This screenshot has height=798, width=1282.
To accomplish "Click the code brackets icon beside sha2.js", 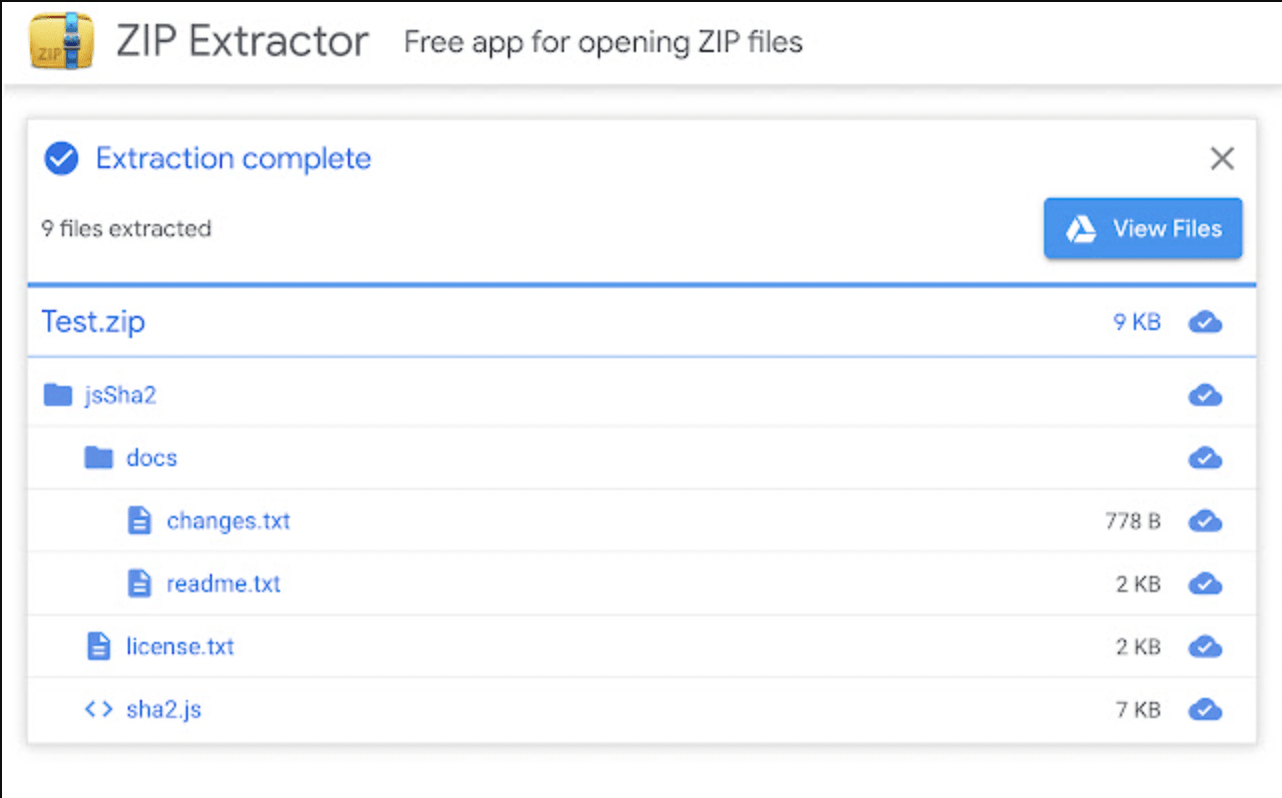I will 98,709.
